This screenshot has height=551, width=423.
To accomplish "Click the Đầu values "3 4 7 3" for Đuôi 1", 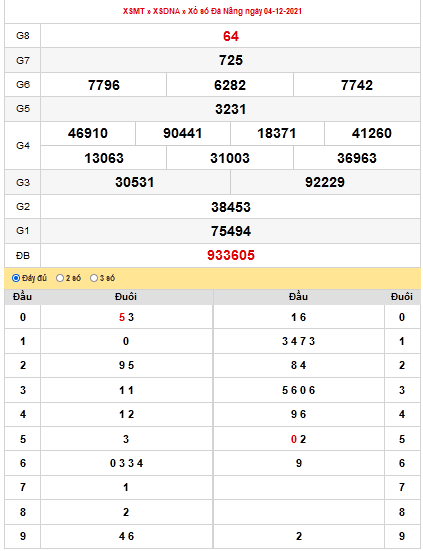I will pyautogui.click(x=298, y=341).
